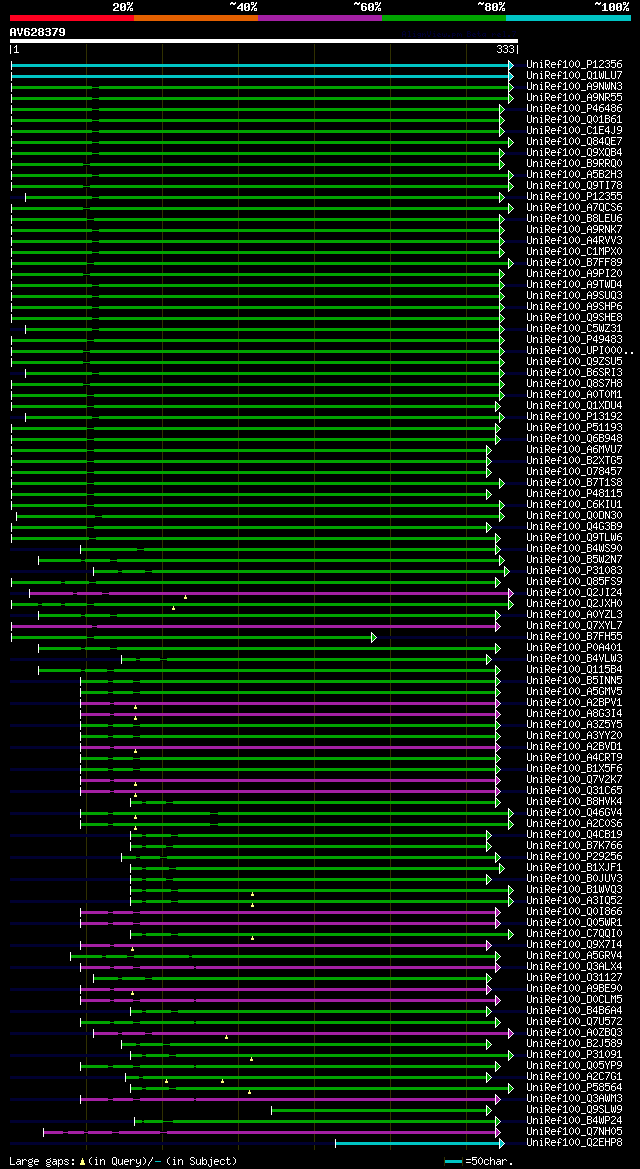Open the UniRef100_P46486 hit
The height and width of the screenshot is (1169, 640).
point(574,109)
